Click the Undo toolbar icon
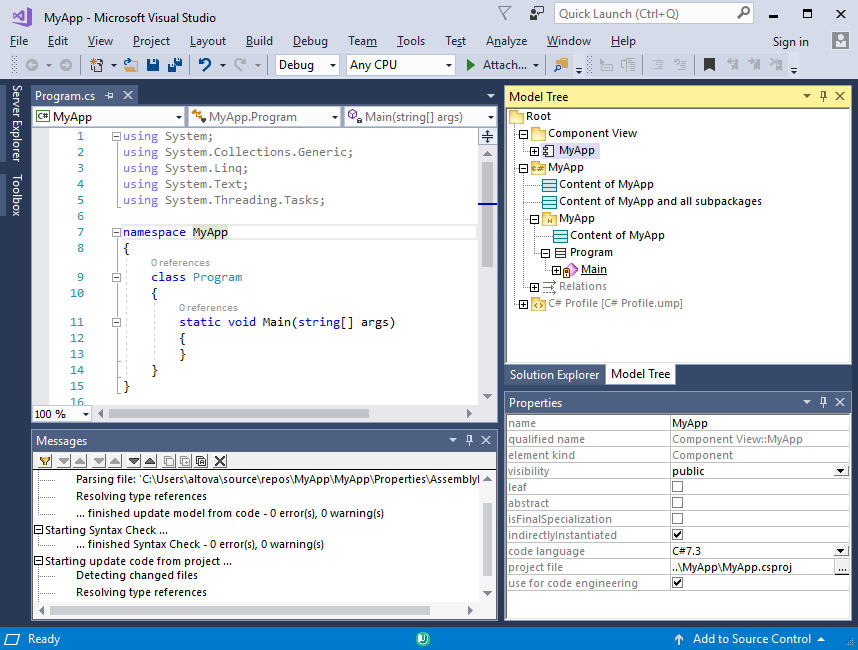Screen dimensions: 858x650 (205, 65)
